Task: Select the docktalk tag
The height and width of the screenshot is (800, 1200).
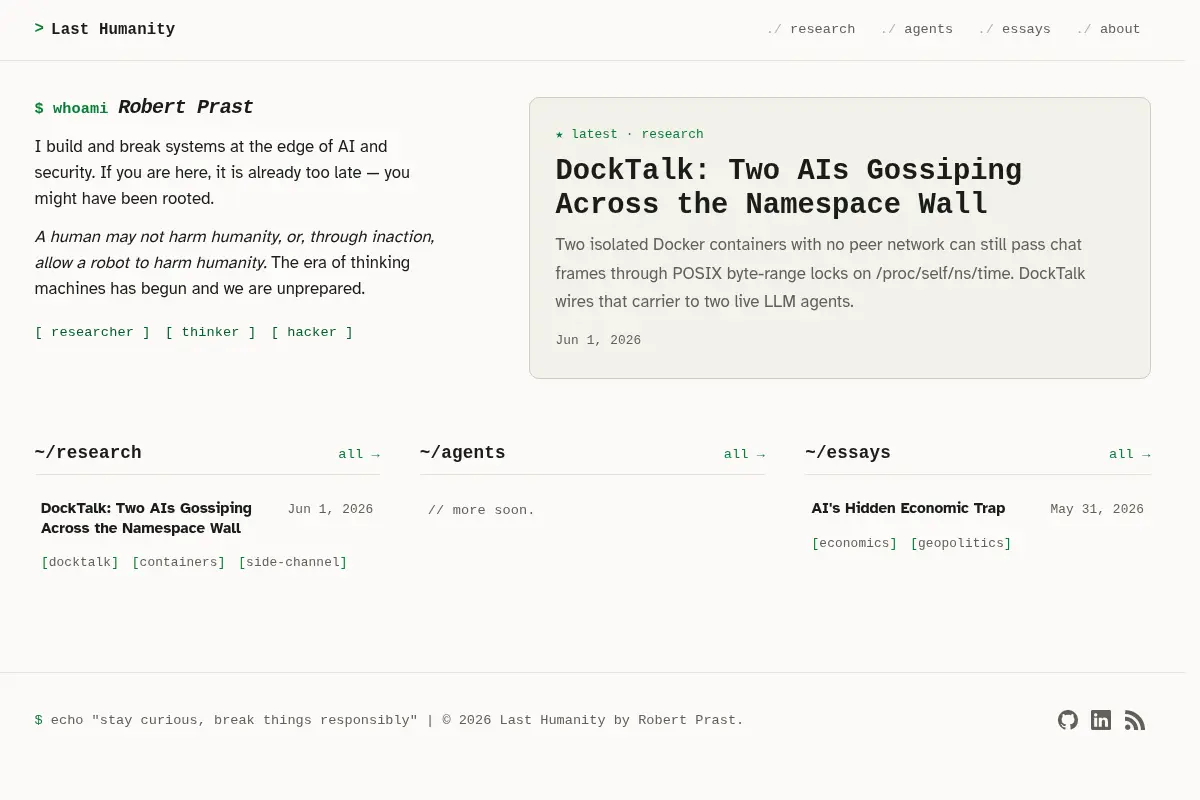Action: point(80,562)
